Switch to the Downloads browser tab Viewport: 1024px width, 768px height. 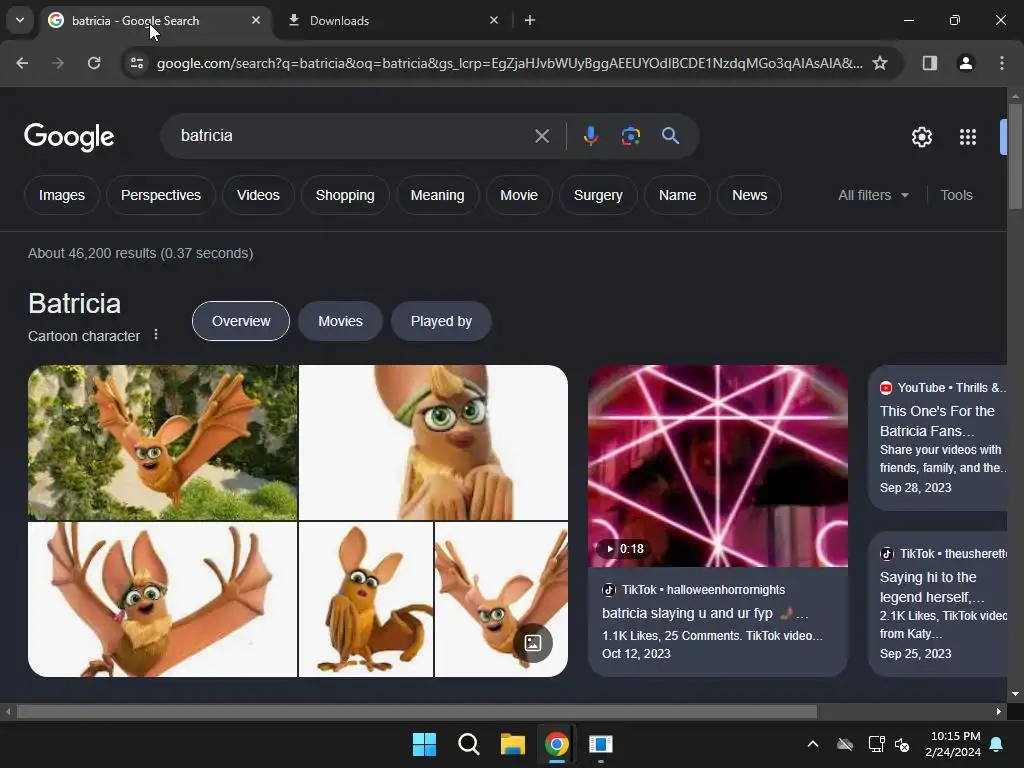click(392, 21)
